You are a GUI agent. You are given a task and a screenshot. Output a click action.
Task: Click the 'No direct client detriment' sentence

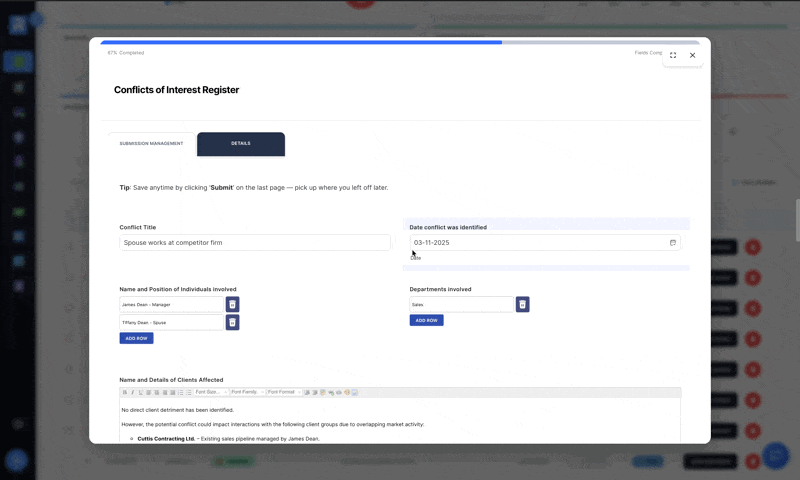click(x=178, y=410)
